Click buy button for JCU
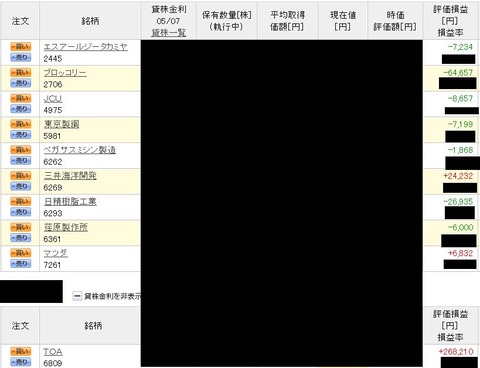The width and height of the screenshot is (480, 368). [x=20, y=98]
